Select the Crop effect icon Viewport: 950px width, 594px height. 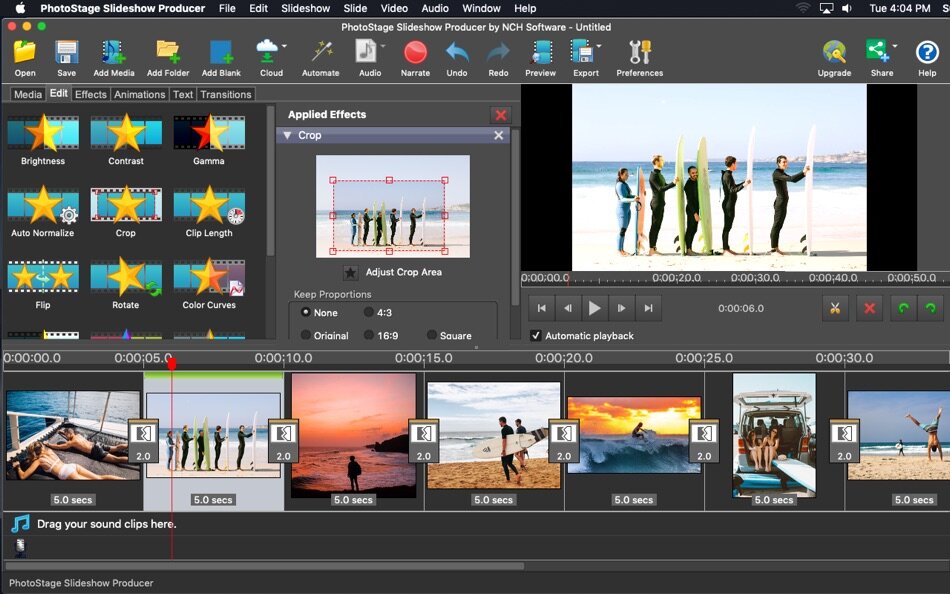(126, 205)
